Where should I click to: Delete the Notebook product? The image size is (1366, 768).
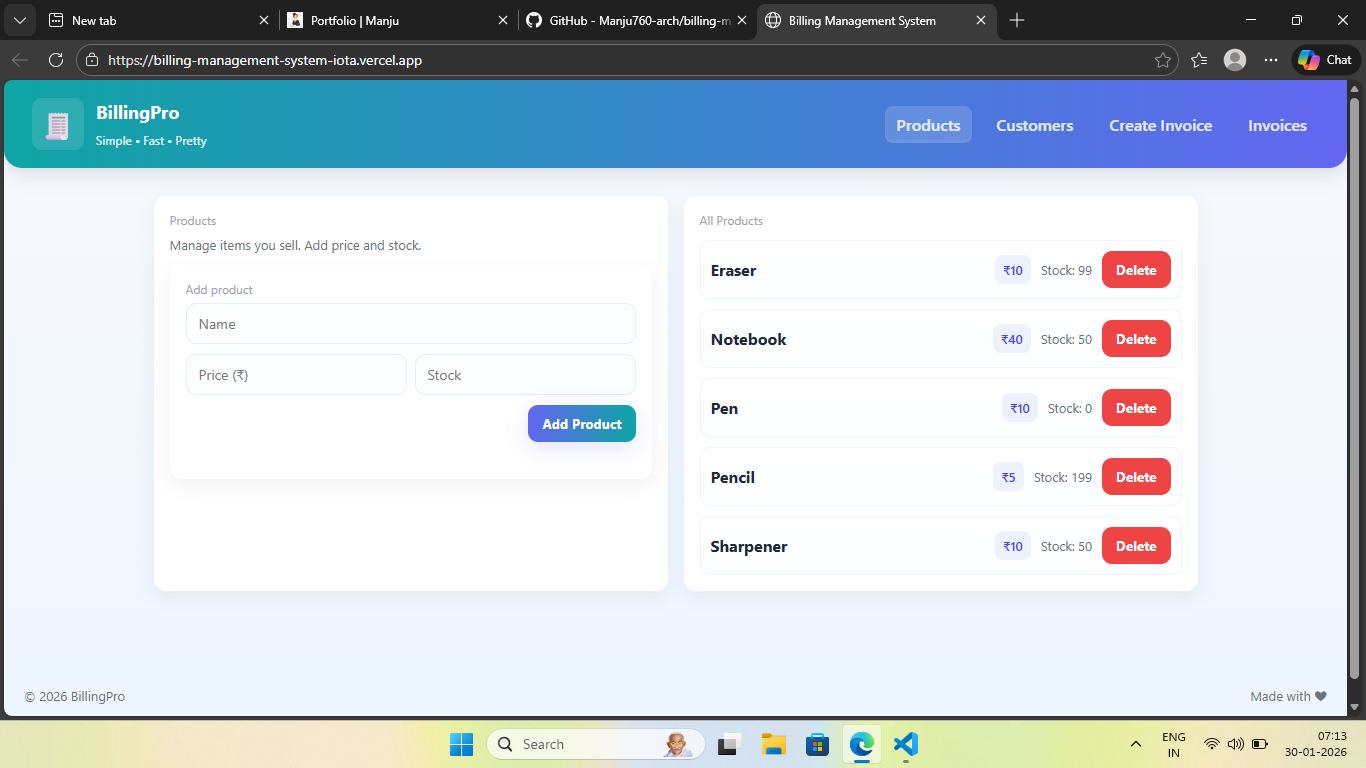[1135, 339]
